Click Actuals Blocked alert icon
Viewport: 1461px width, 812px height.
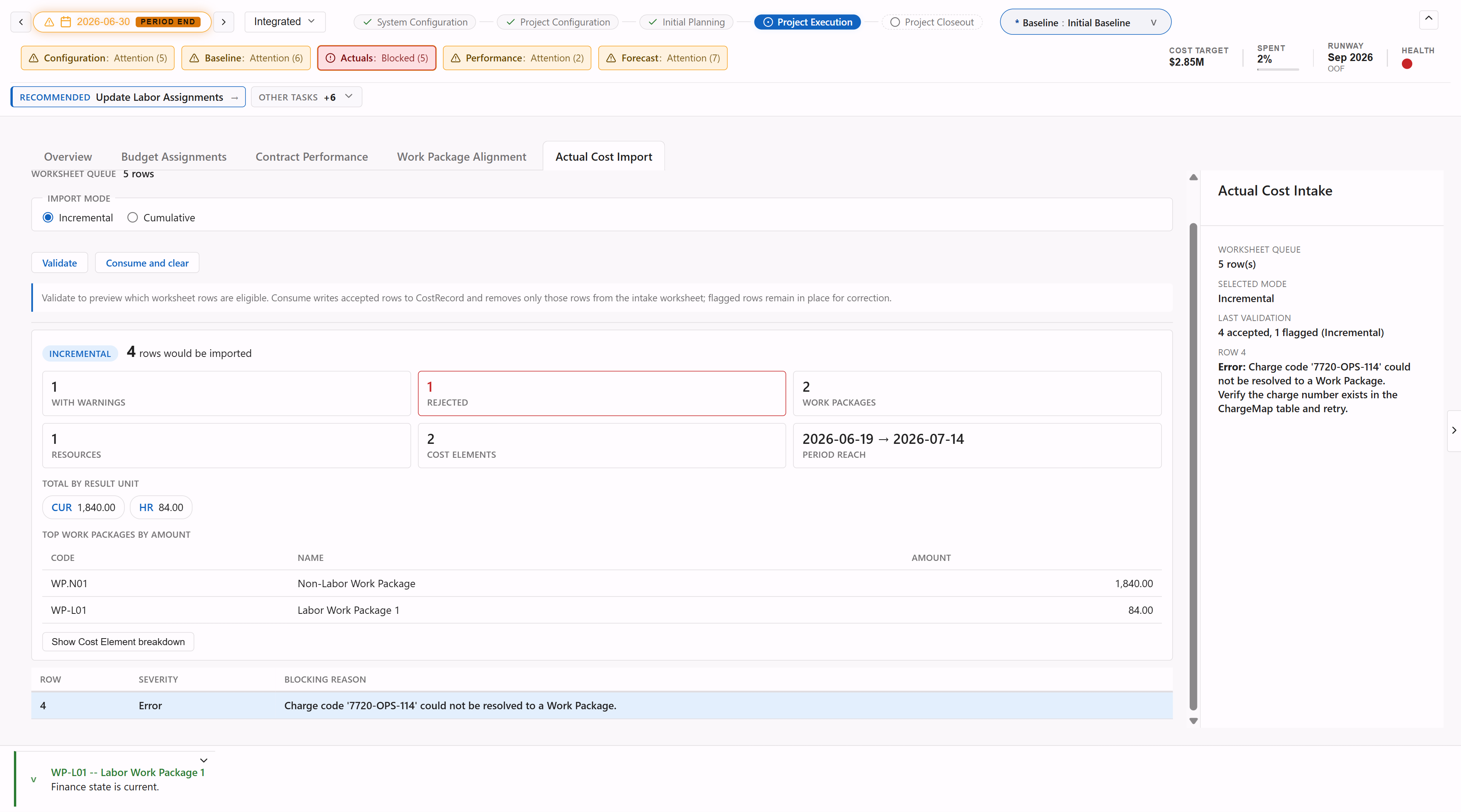[330, 58]
